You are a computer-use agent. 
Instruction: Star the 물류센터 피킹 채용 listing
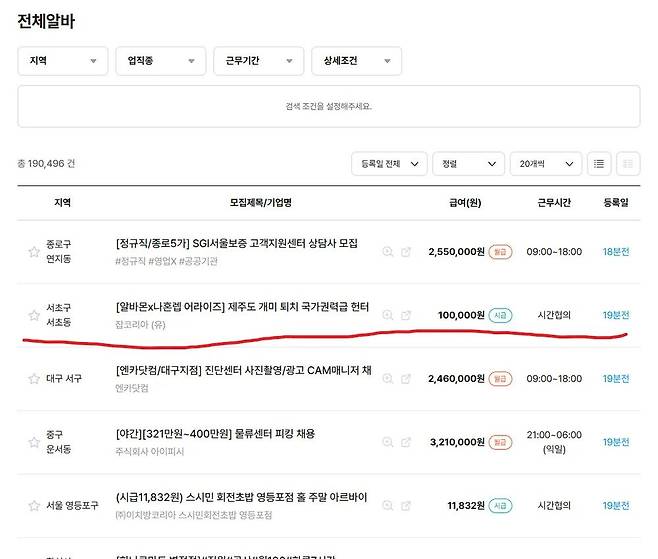[x=34, y=442]
